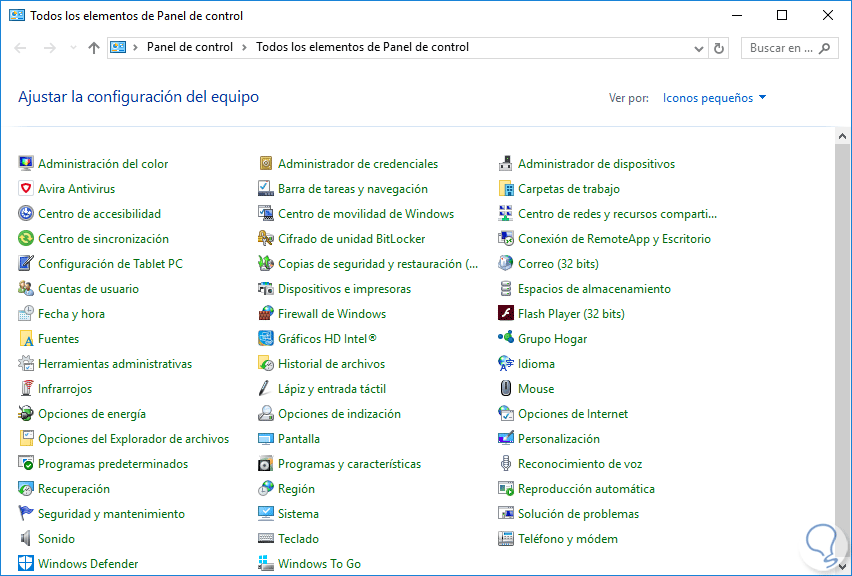Viewport: 852px width, 576px height.
Task: Open the Grupo Hogar icon
Action: 505,339
